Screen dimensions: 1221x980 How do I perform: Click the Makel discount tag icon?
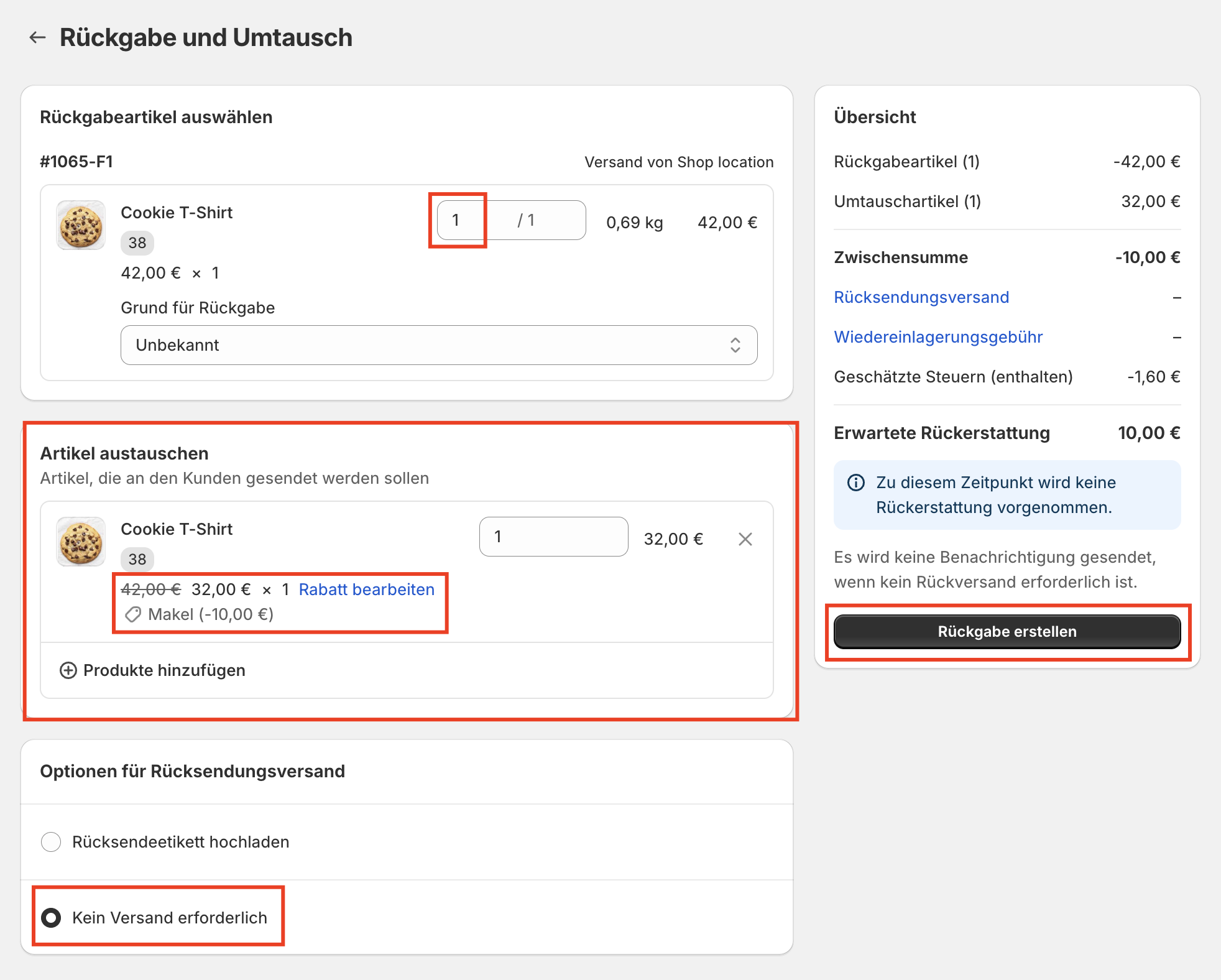click(x=133, y=615)
